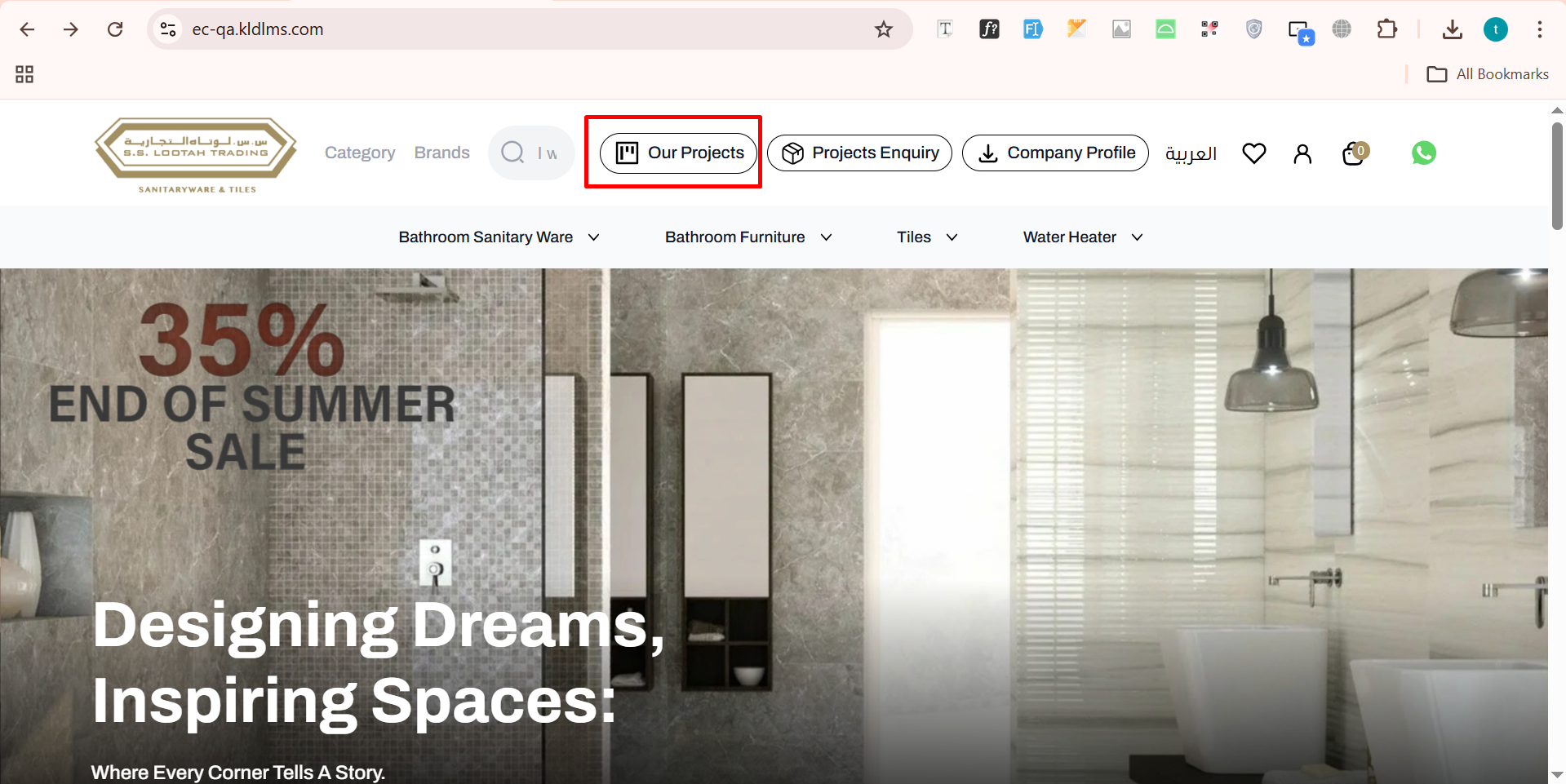Click the Our Projects button
This screenshot has width=1566, height=784.
tap(678, 153)
